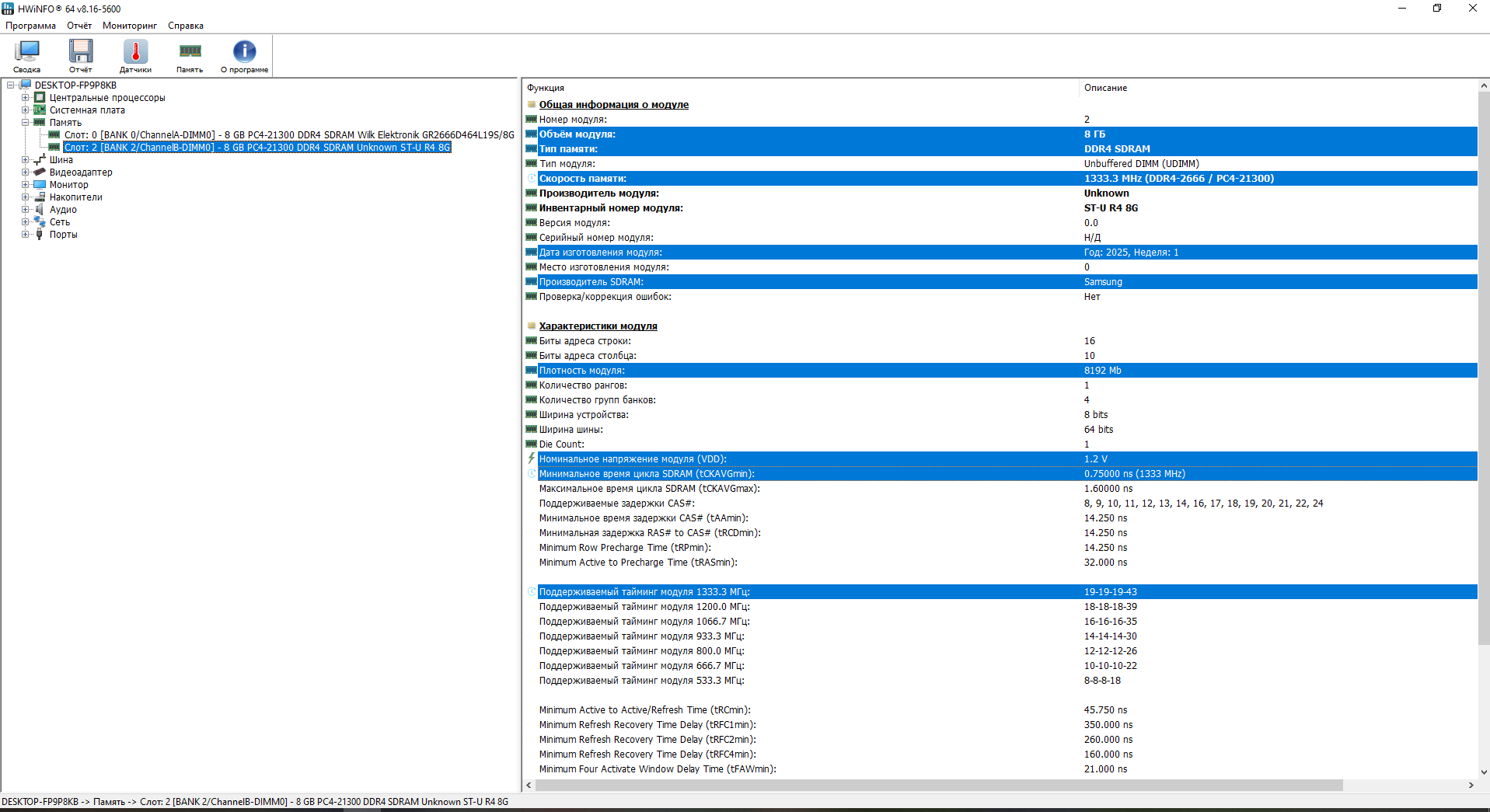The image size is (1490, 812).
Task: Click the Накопители drives icon in tree
Action: 40,197
